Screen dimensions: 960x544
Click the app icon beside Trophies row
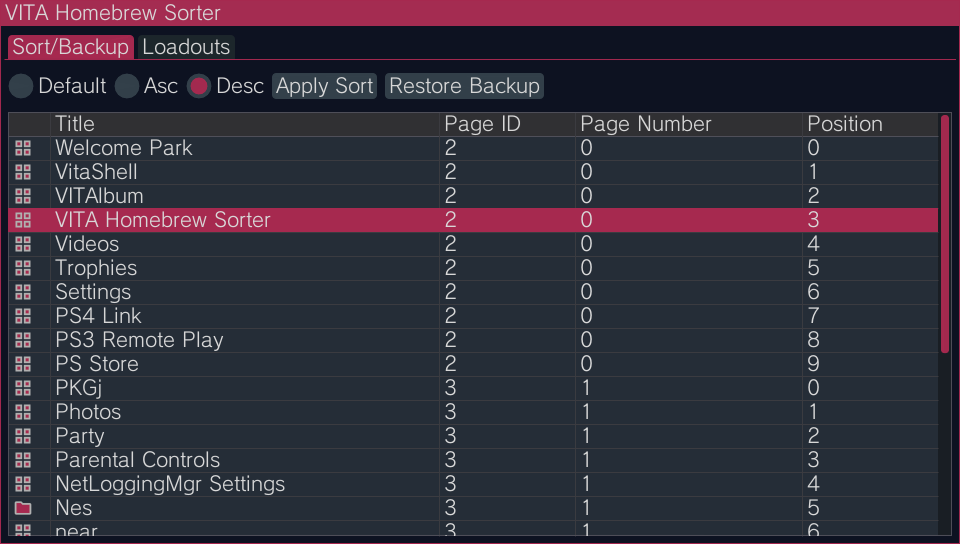[x=23, y=268]
